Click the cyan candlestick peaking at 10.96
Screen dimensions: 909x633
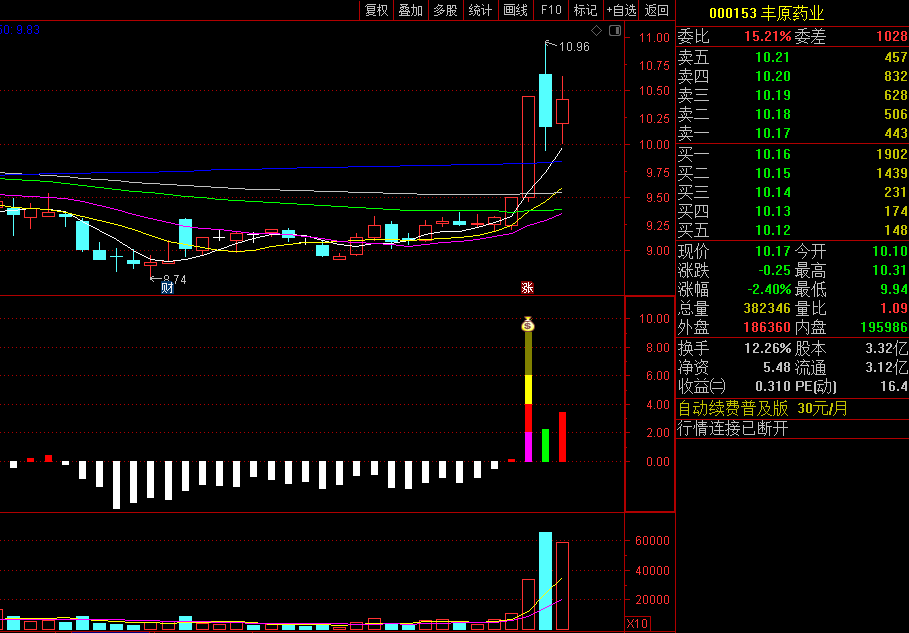[546, 100]
